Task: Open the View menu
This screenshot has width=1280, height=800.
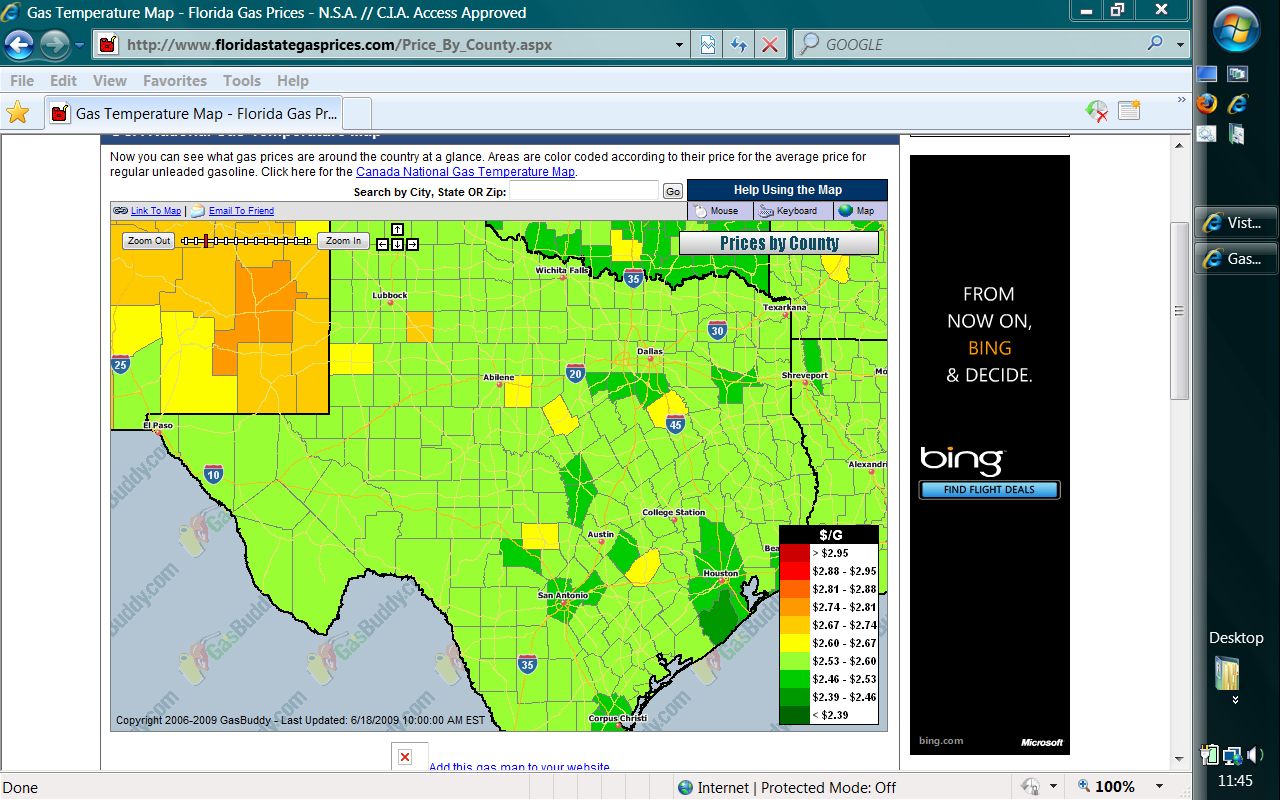Action: [x=109, y=81]
